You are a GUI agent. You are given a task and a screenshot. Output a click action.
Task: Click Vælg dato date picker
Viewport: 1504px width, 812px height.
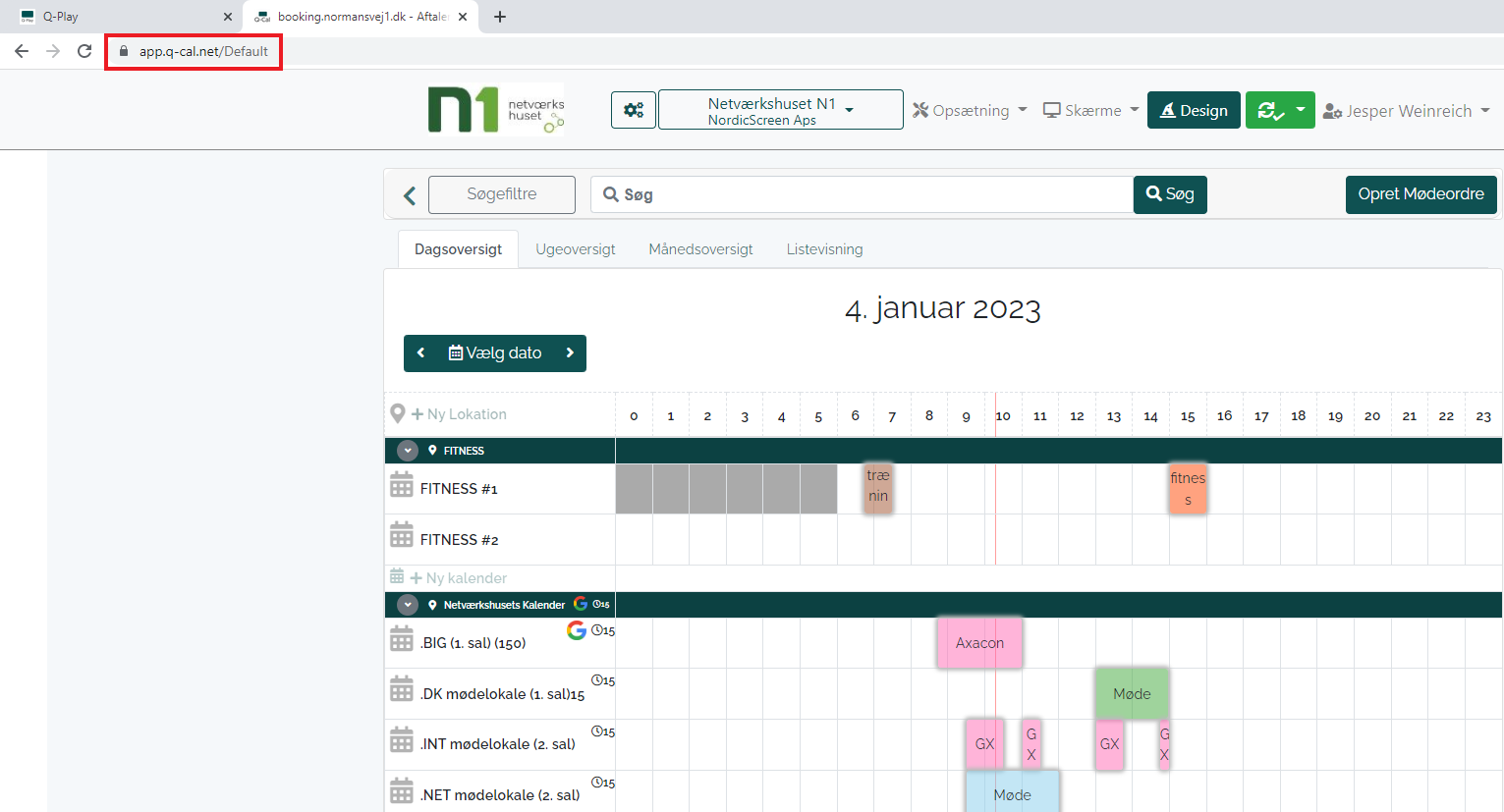tap(495, 353)
